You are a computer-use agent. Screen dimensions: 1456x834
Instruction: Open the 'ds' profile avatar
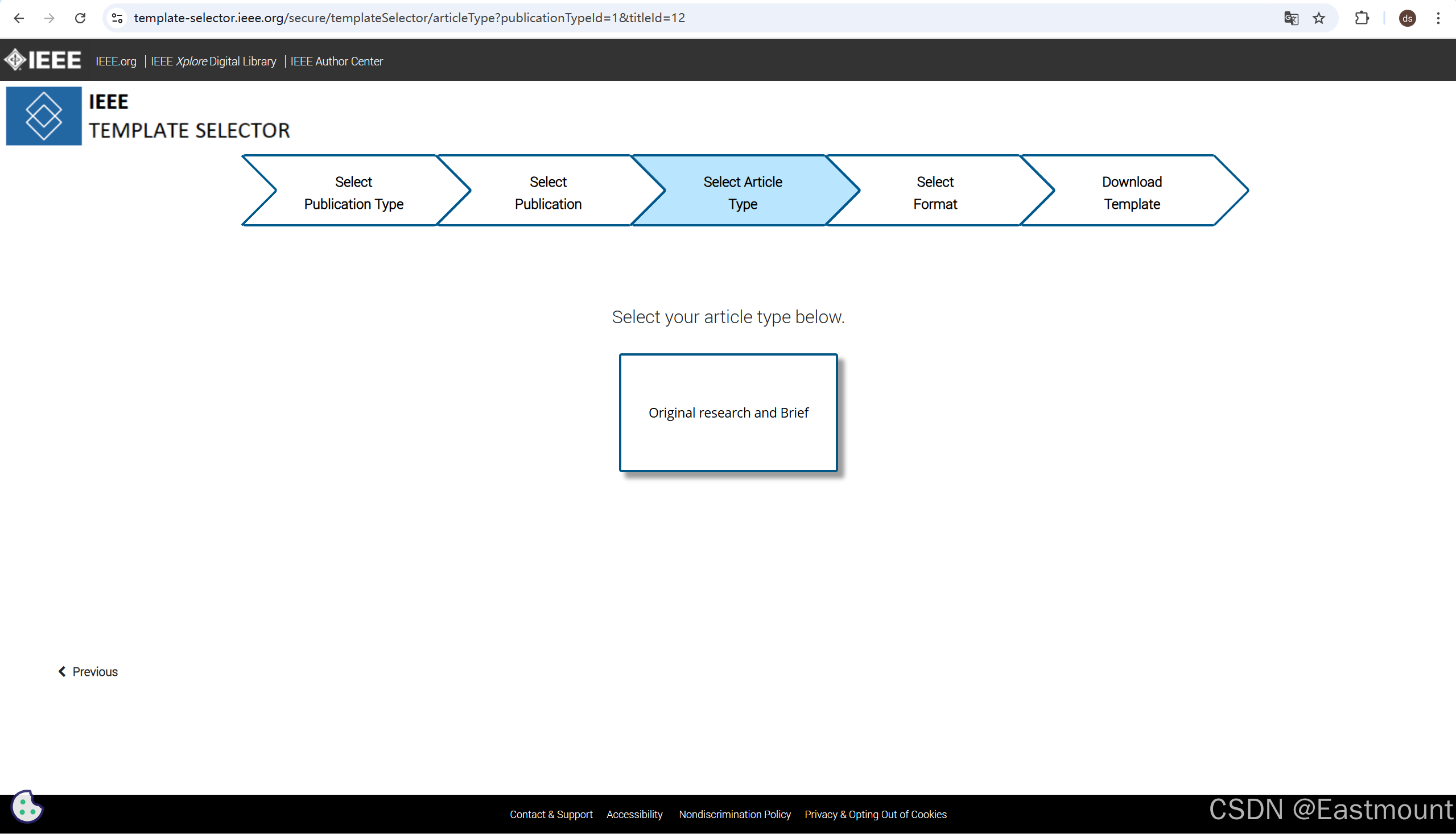[x=1406, y=18]
